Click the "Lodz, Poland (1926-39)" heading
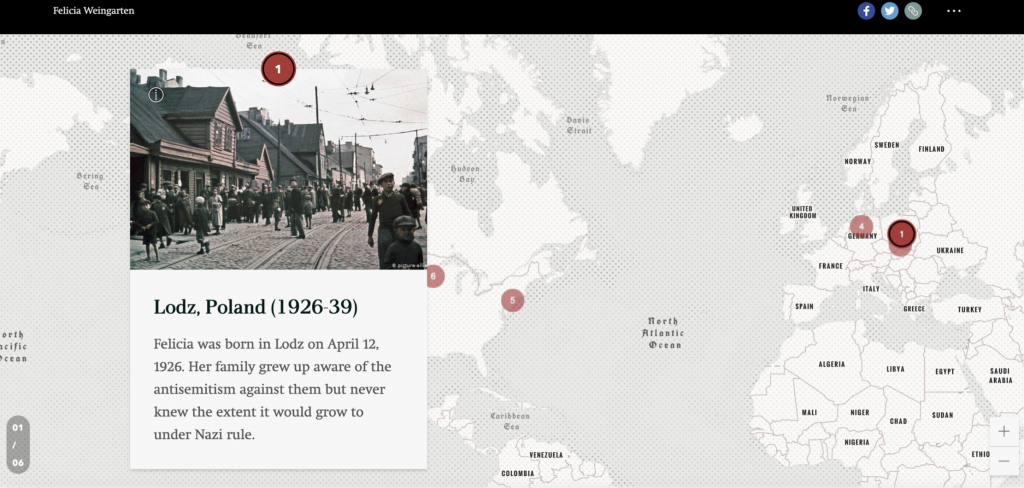Image resolution: width=1024 pixels, height=488 pixels. click(x=255, y=307)
